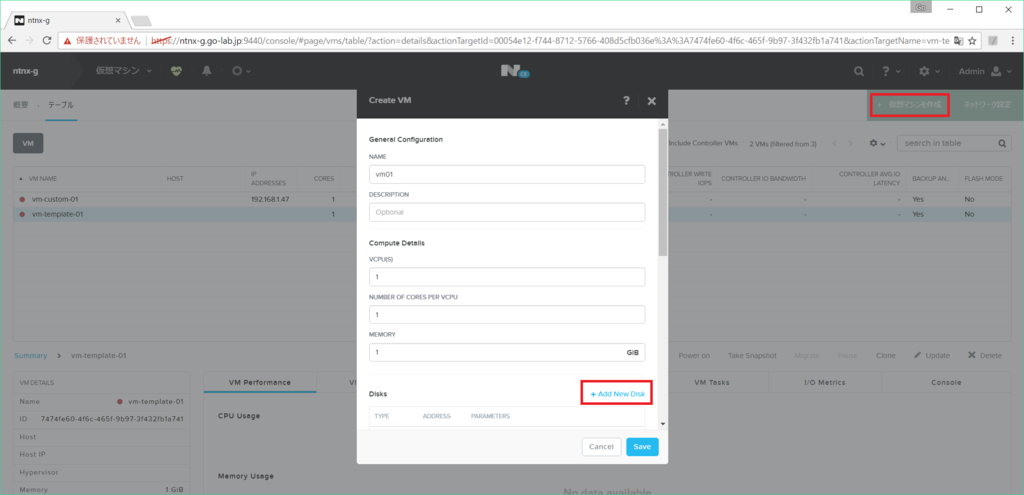
Task: Click the dialog scrollbar up arrow
Action: point(663,123)
